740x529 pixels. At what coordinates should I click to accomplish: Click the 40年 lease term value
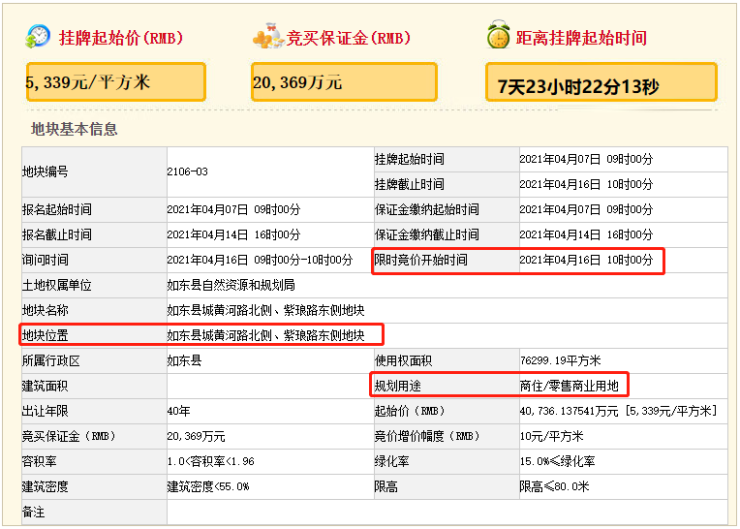pyautogui.click(x=179, y=411)
